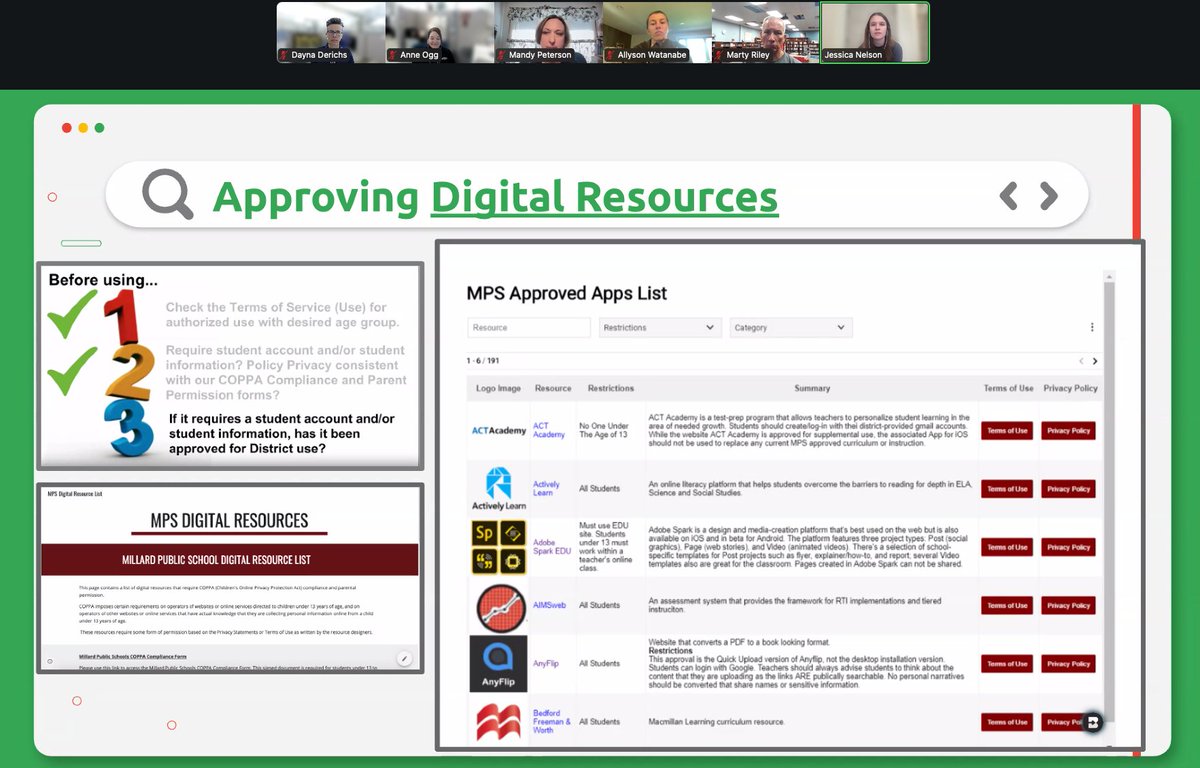Go to previous page of apps list
Viewport: 1200px width, 768px height.
tap(1081, 361)
